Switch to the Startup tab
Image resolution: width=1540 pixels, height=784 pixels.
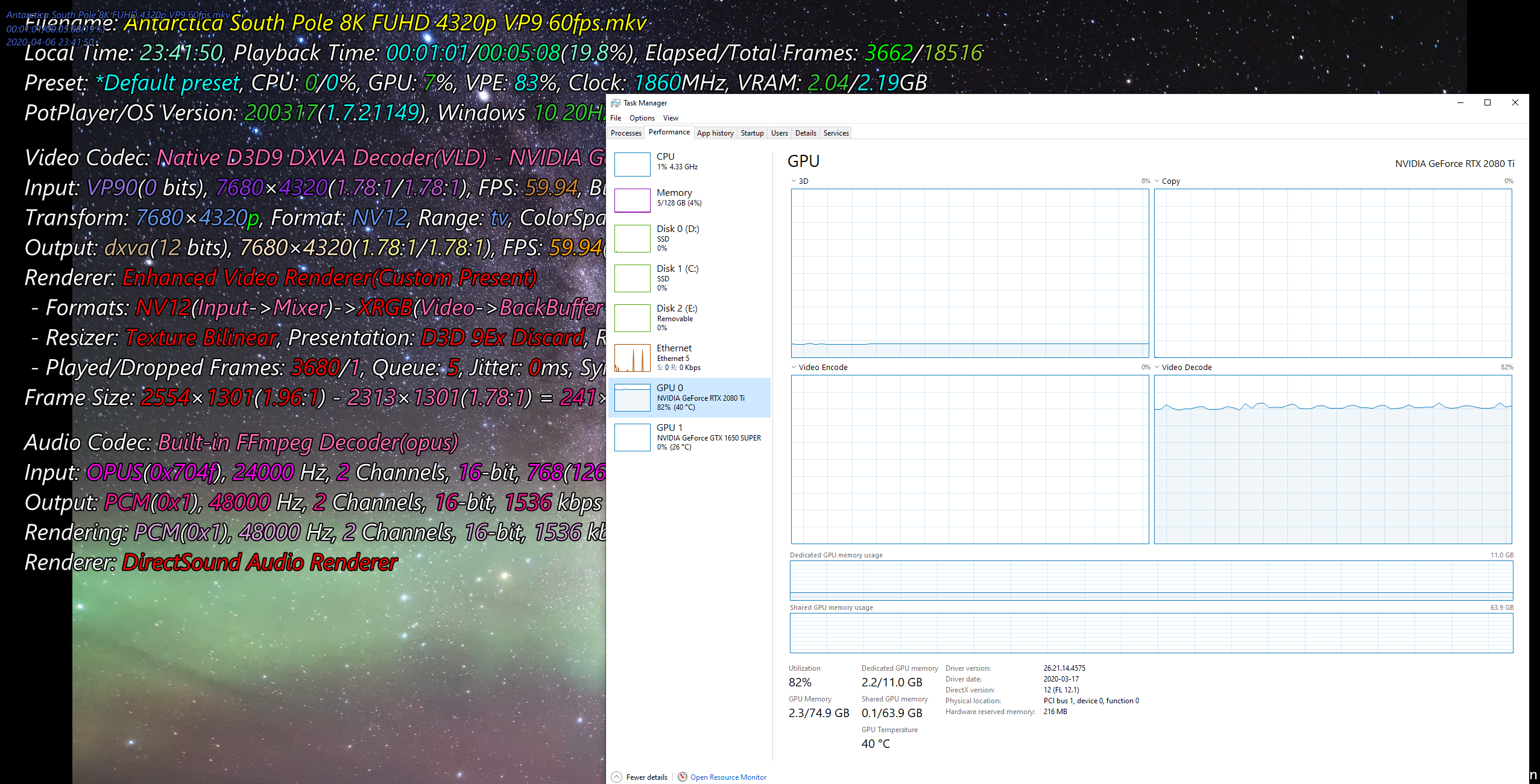coord(752,133)
